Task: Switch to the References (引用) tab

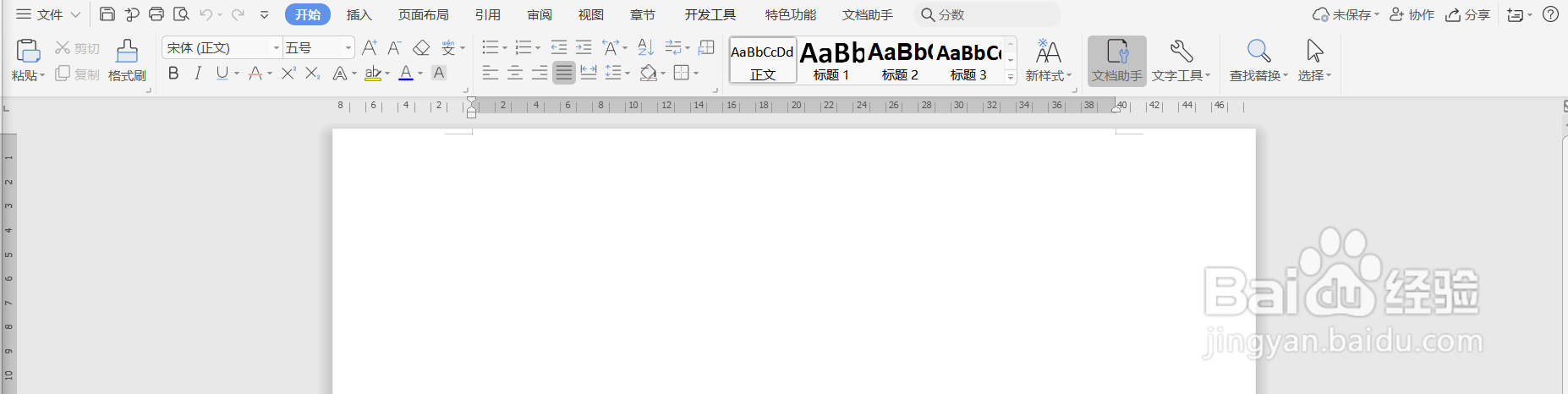Action: point(488,14)
